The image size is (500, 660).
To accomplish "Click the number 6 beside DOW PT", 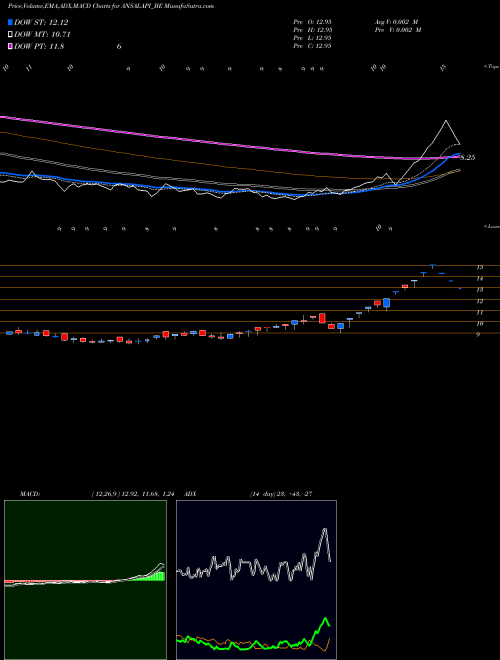I will 119,47.
